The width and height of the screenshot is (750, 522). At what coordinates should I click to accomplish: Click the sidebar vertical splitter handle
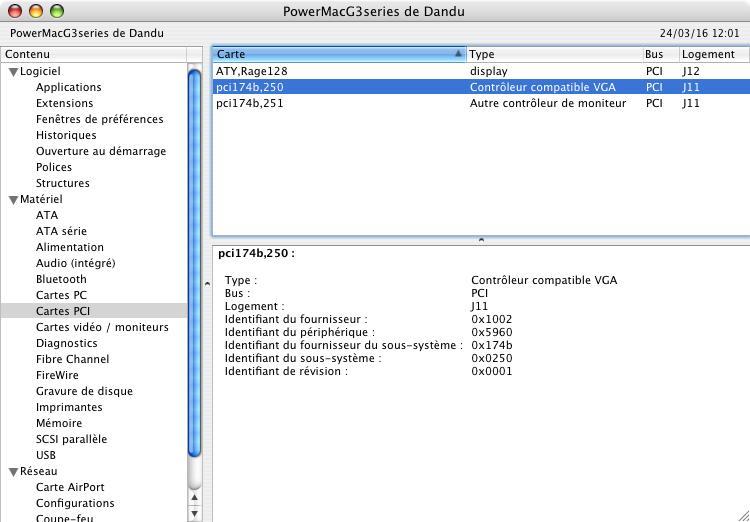click(x=207, y=283)
